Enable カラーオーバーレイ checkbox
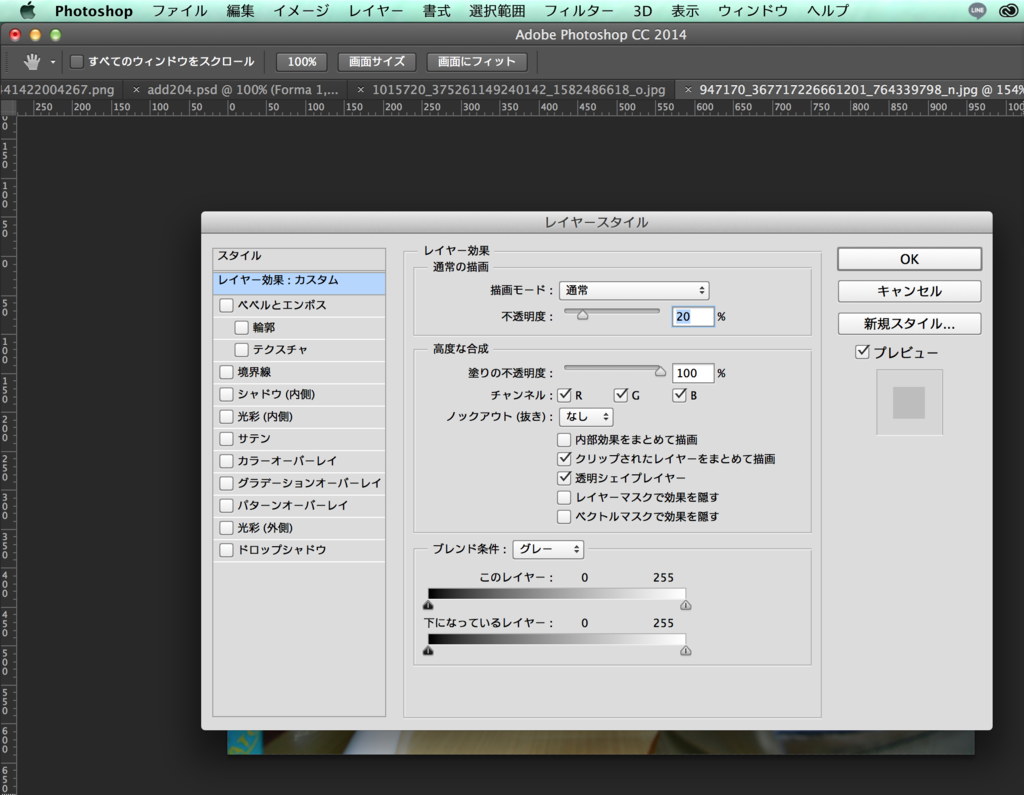This screenshot has height=795, width=1024. point(226,461)
